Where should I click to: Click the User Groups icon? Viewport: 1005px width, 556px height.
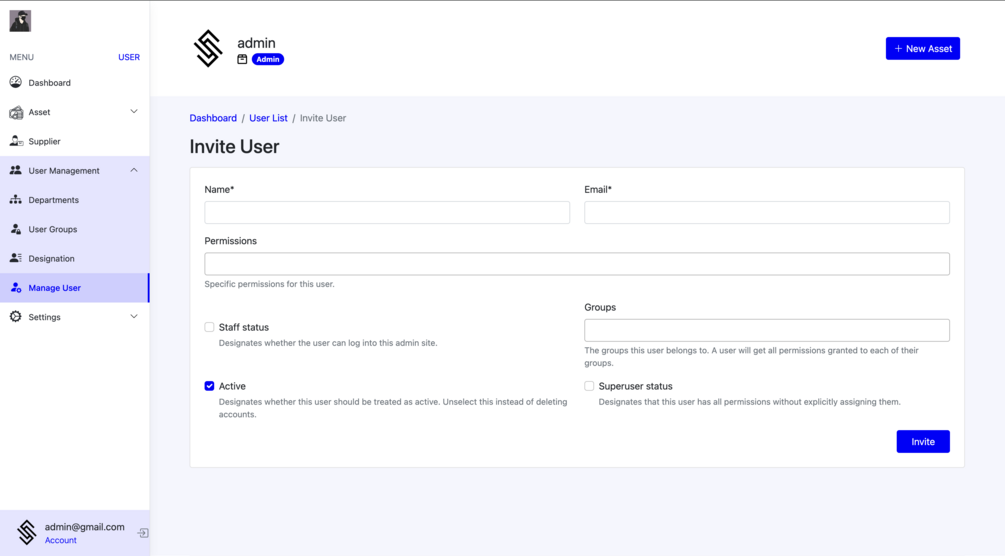(x=16, y=229)
